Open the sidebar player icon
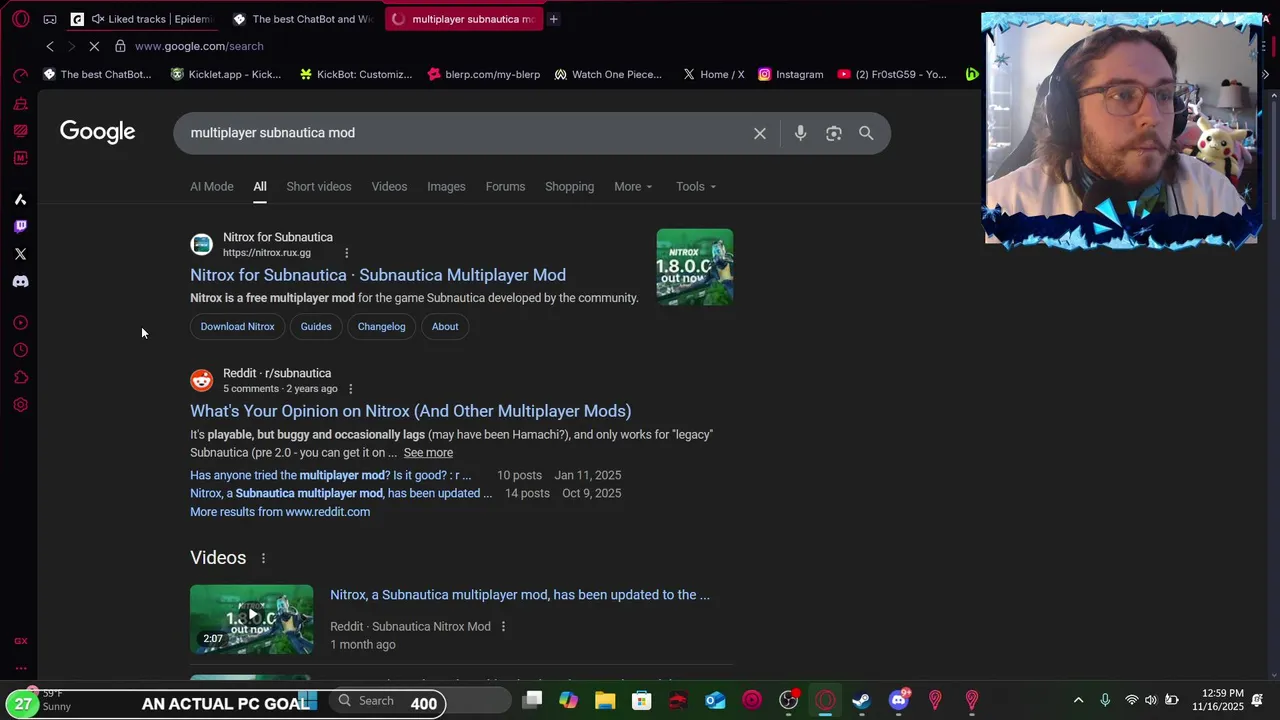Viewport: 1280px width, 720px height. 20,323
